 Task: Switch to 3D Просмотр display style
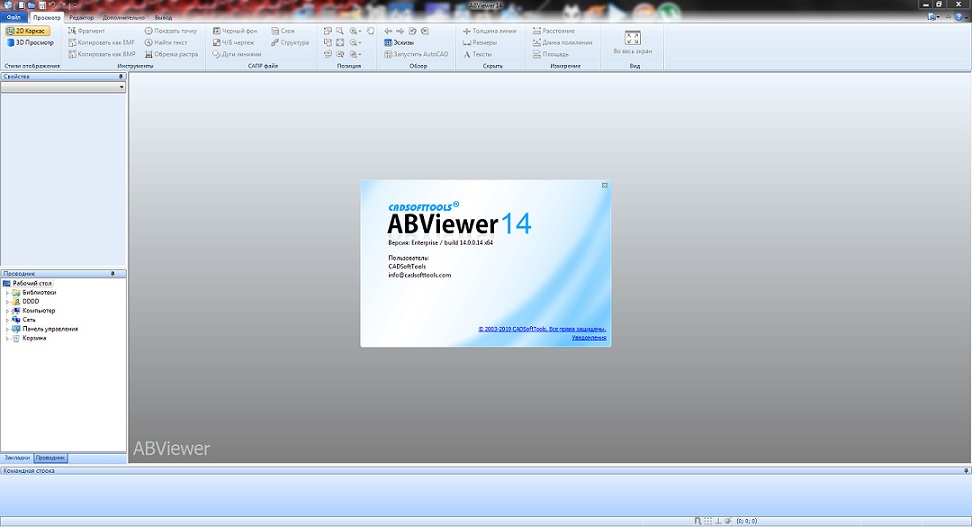click(30, 43)
